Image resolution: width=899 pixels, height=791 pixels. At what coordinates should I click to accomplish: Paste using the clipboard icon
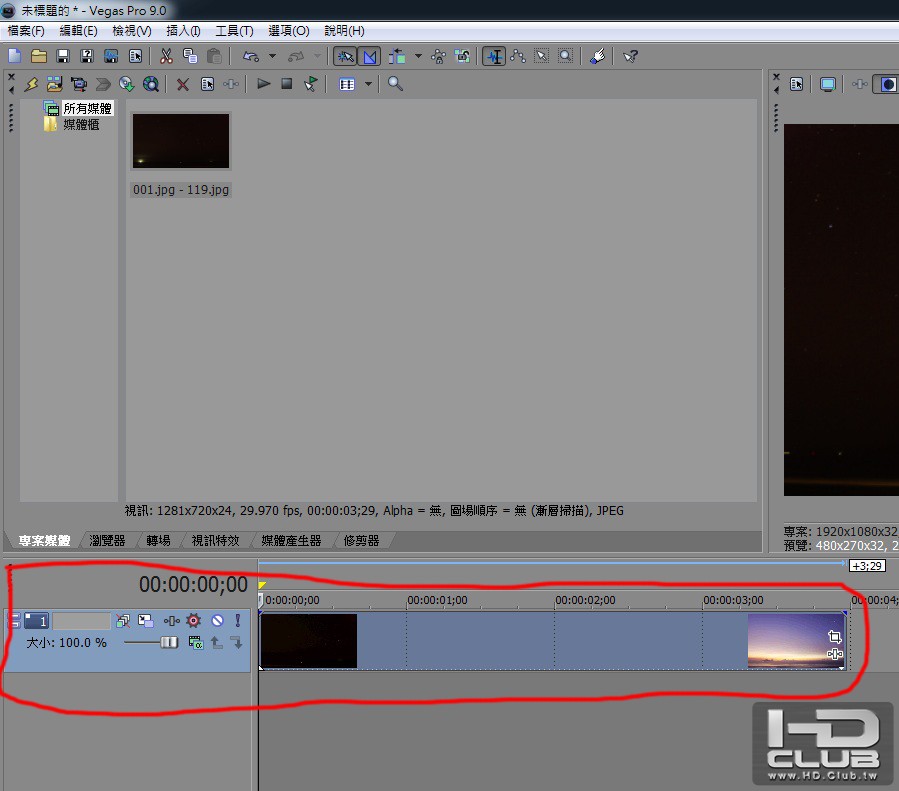click(214, 56)
